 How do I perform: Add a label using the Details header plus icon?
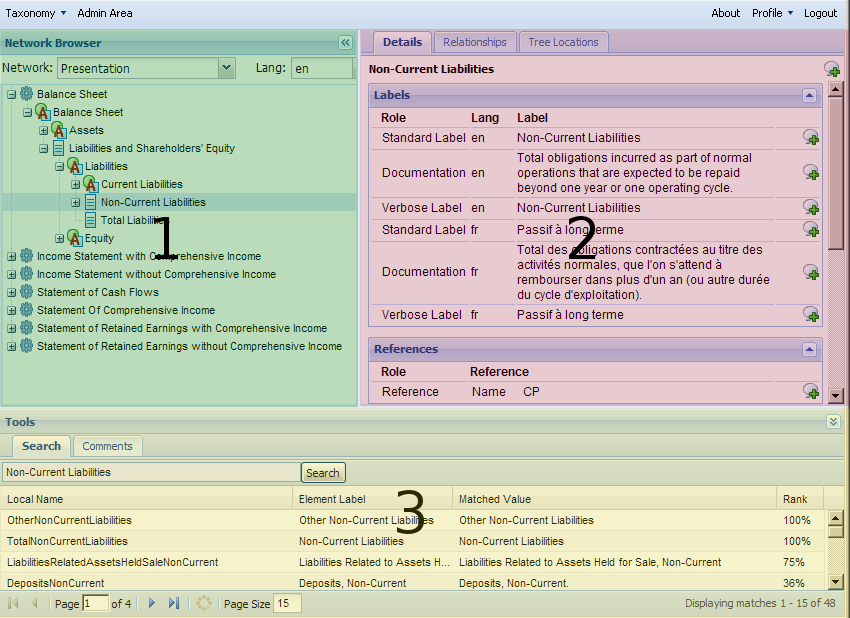tap(833, 70)
